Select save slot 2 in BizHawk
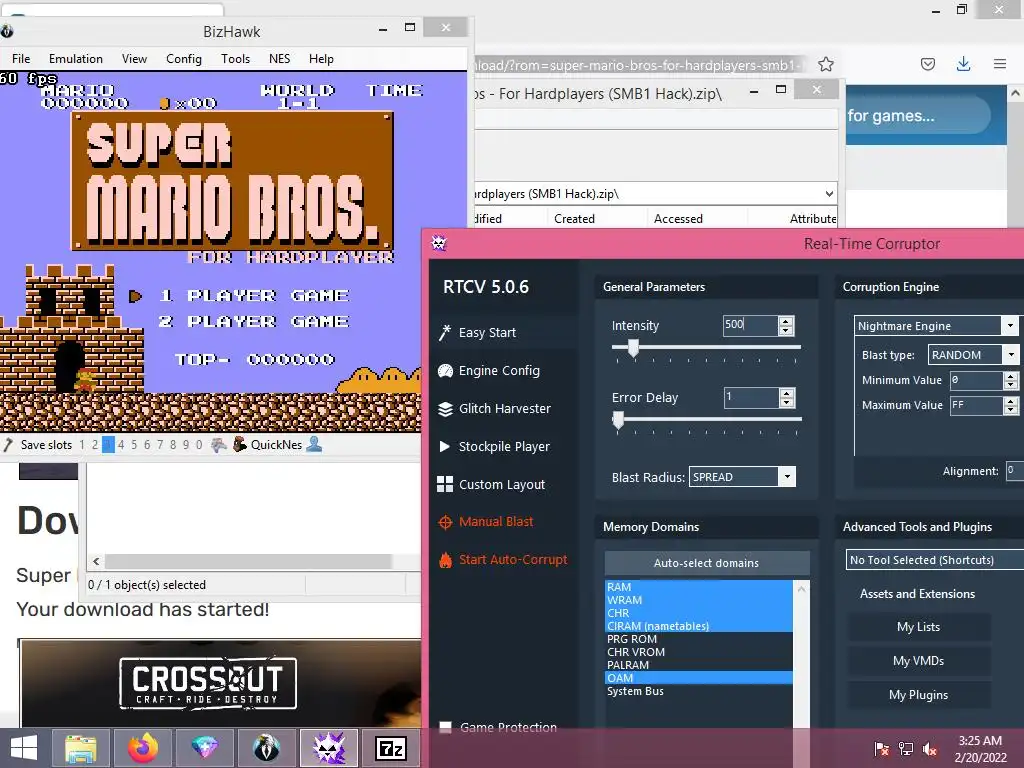1024x768 pixels. [x=95, y=445]
